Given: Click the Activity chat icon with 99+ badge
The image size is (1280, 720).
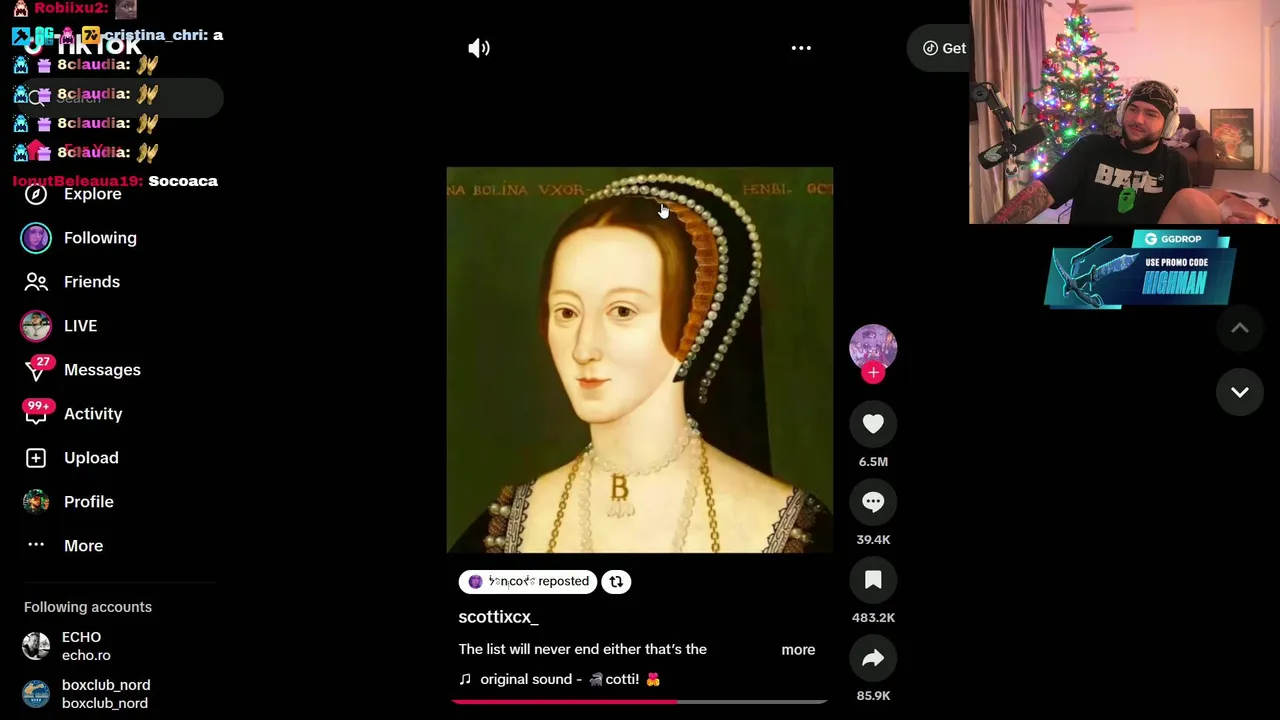Looking at the screenshot, I should 36,416.
